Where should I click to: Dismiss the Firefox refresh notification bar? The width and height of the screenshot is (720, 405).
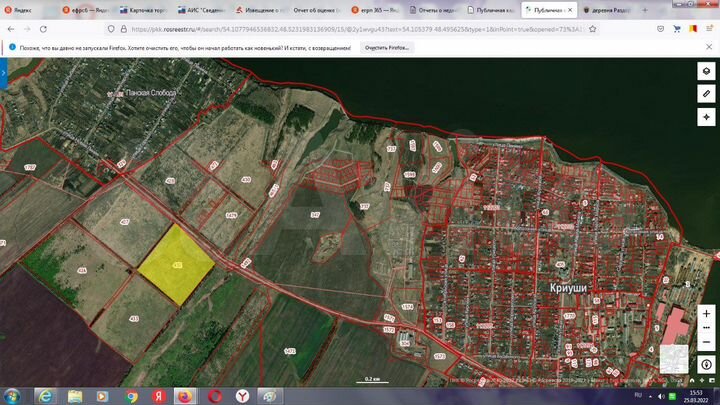pos(710,47)
